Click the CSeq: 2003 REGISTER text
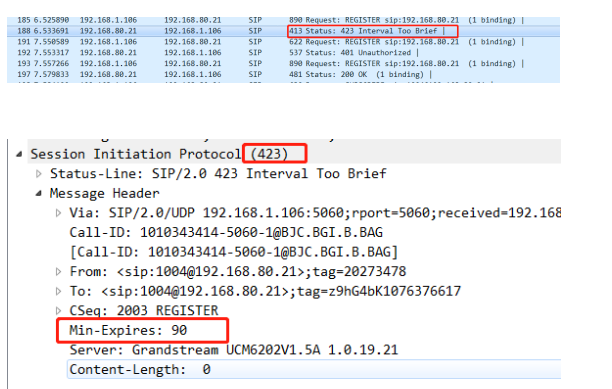Screen dimensions: 612x389 click(144, 311)
